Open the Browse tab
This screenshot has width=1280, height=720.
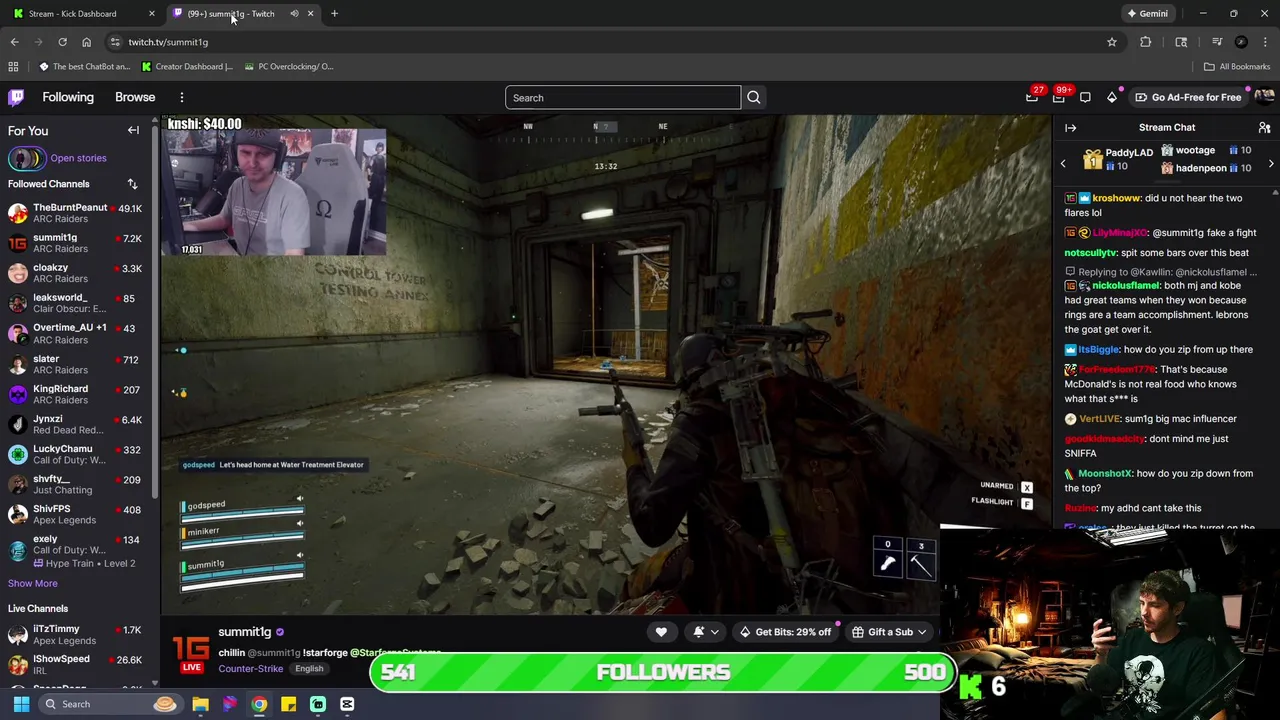point(135,97)
